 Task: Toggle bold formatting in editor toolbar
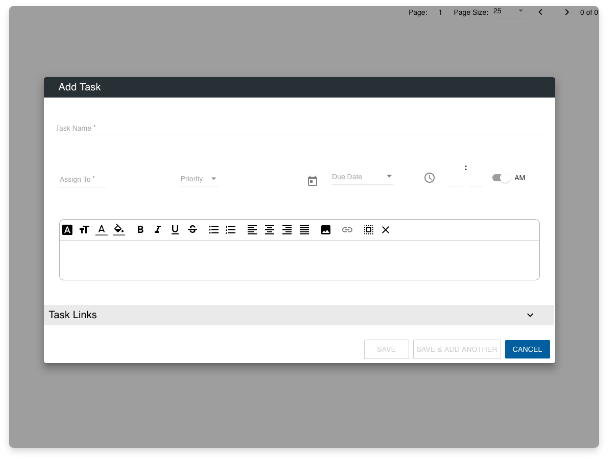(x=140, y=230)
